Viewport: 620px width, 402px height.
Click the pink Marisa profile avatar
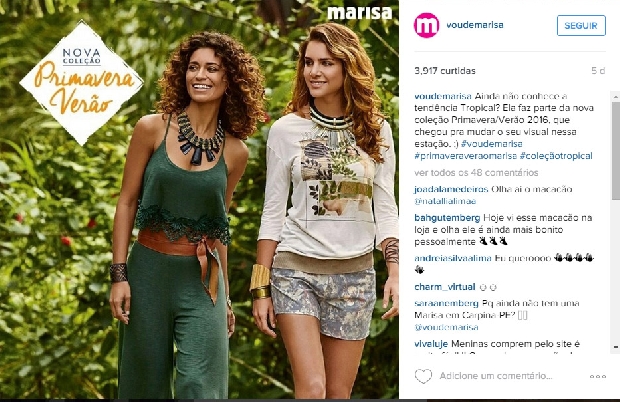click(x=426, y=25)
